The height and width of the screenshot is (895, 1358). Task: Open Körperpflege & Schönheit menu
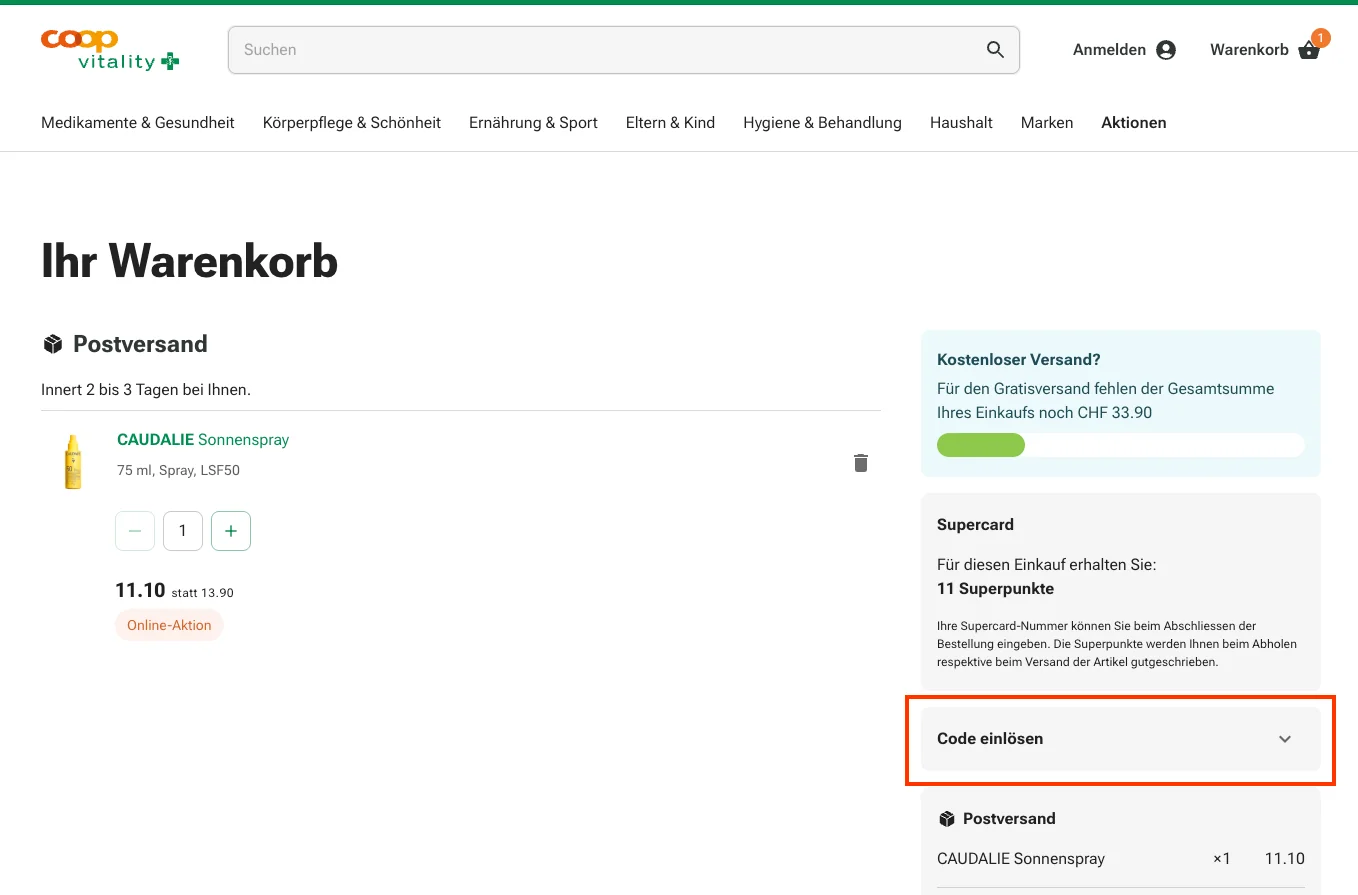pos(352,123)
